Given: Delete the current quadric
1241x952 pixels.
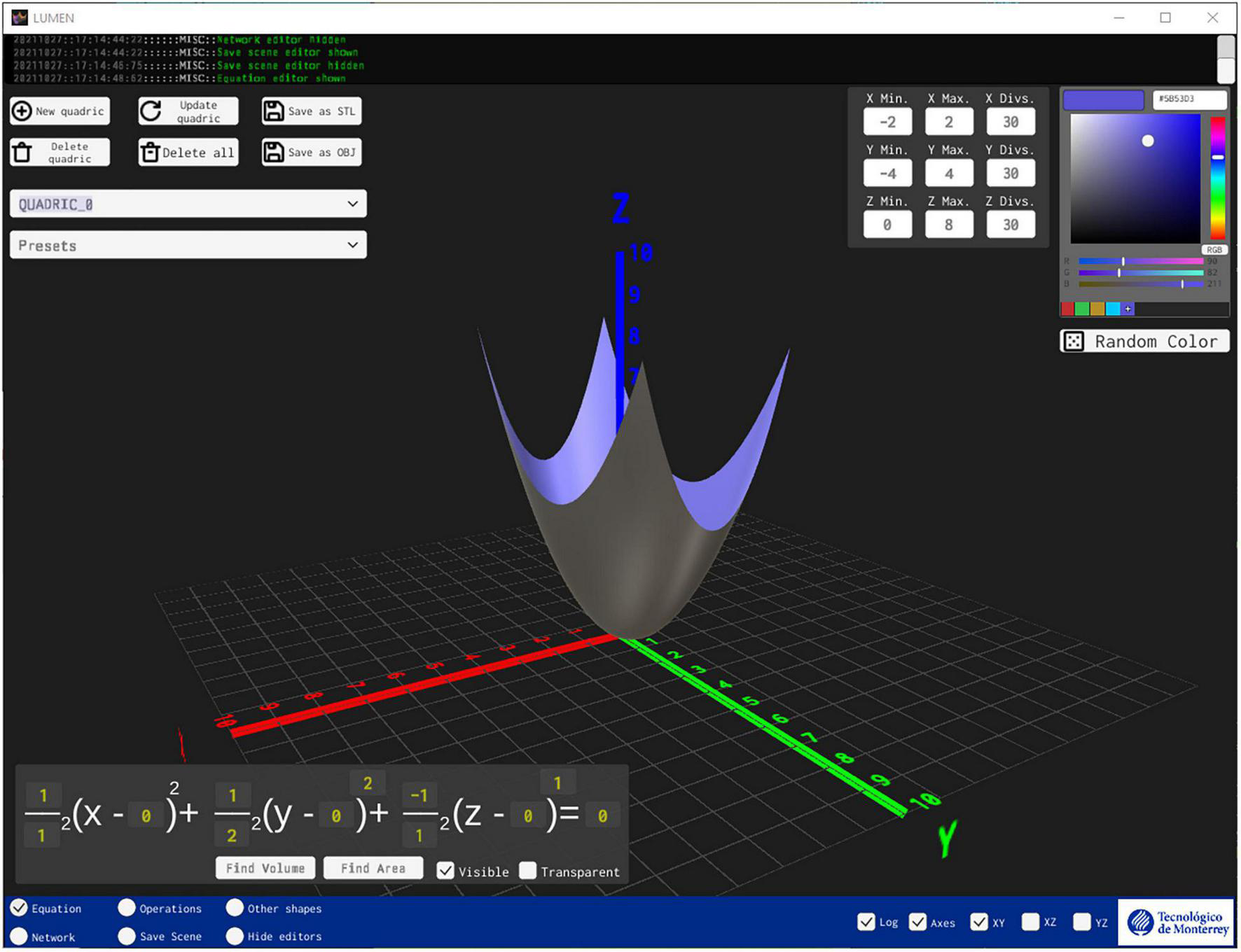Looking at the screenshot, I should point(60,152).
